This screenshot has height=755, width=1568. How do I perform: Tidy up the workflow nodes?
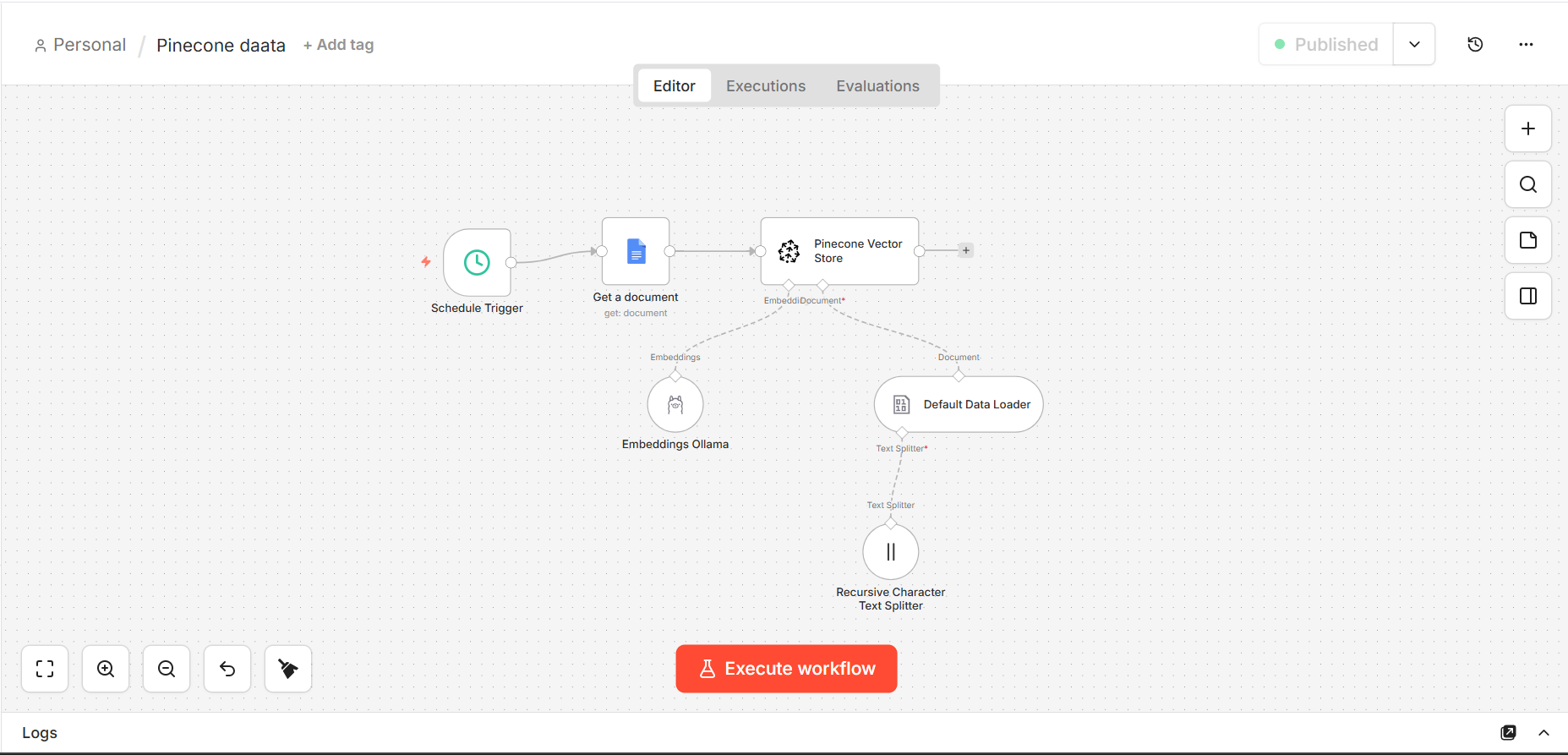point(288,669)
